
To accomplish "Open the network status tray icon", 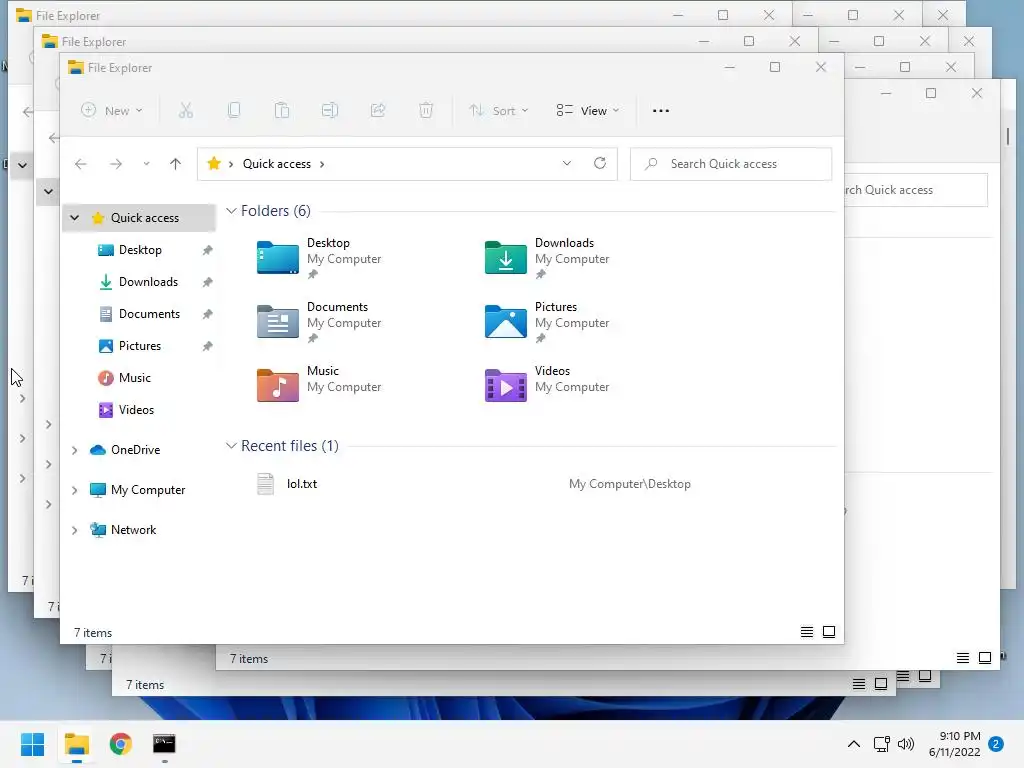I will (x=882, y=744).
